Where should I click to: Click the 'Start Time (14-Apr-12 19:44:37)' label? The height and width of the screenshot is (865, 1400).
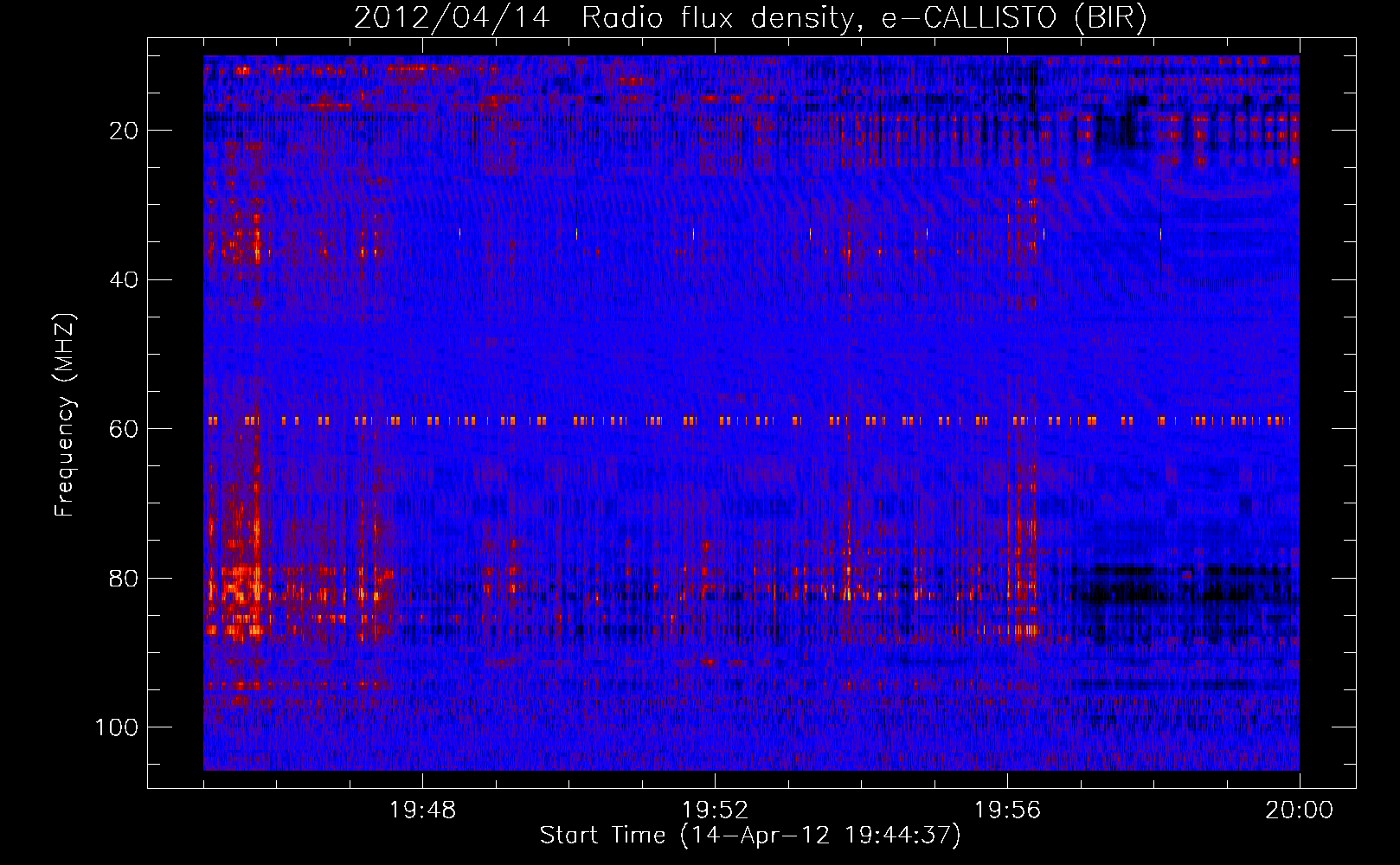point(750,836)
